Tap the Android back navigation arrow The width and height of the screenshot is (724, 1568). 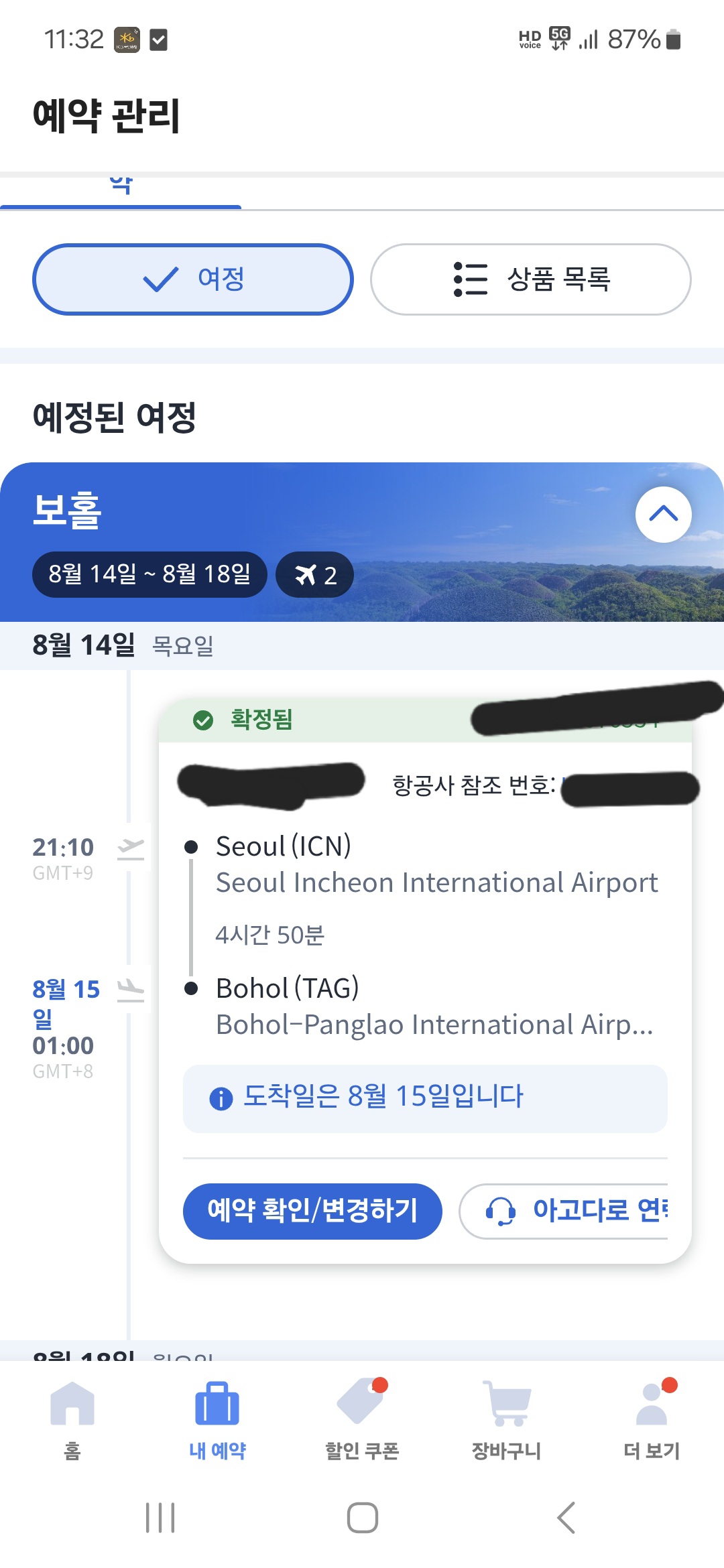click(x=566, y=1518)
